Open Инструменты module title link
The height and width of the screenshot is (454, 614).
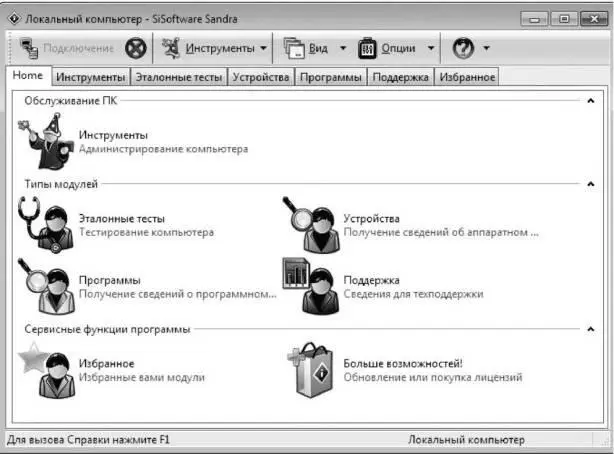(x=113, y=135)
